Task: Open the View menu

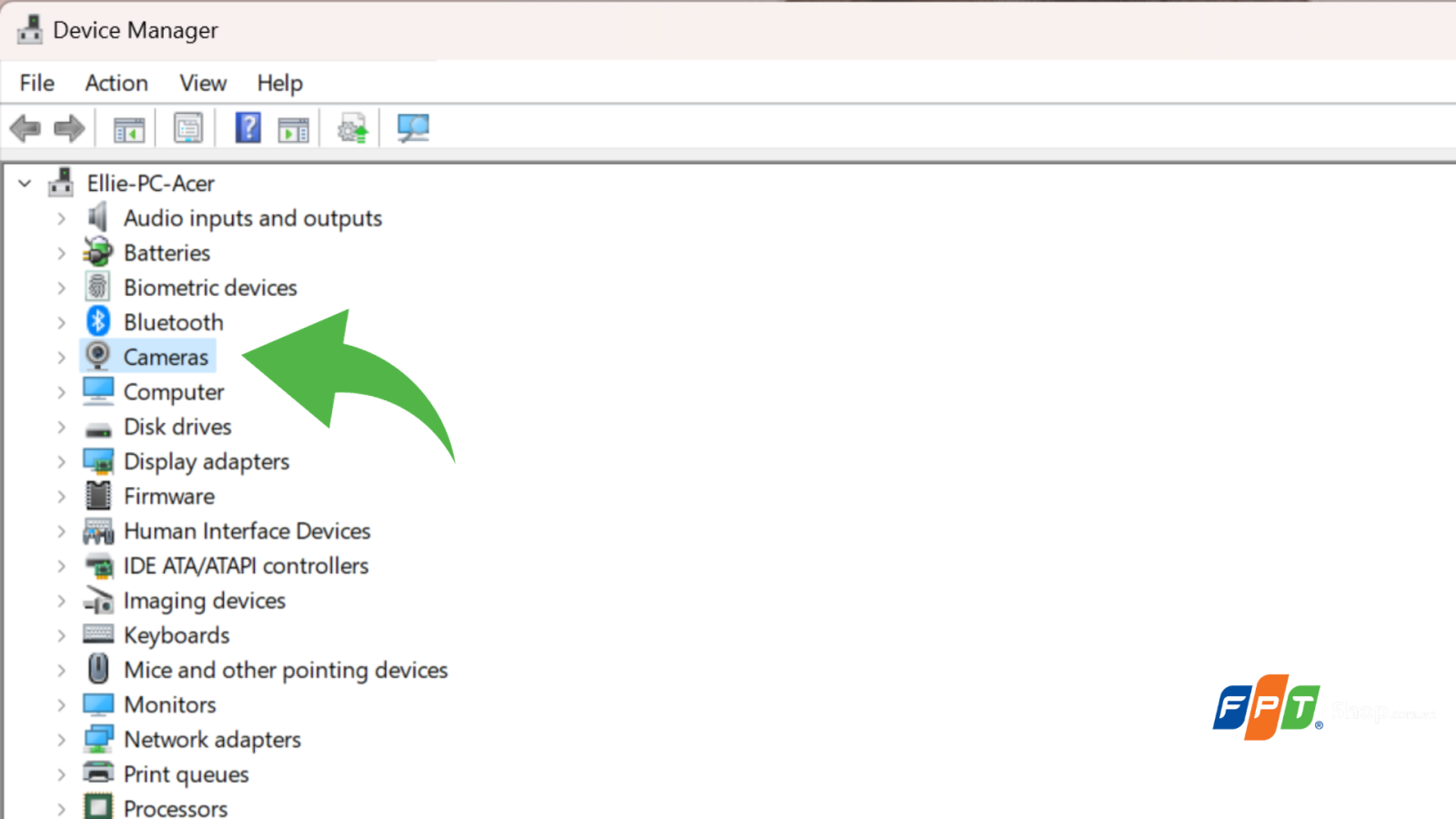Action: (203, 83)
